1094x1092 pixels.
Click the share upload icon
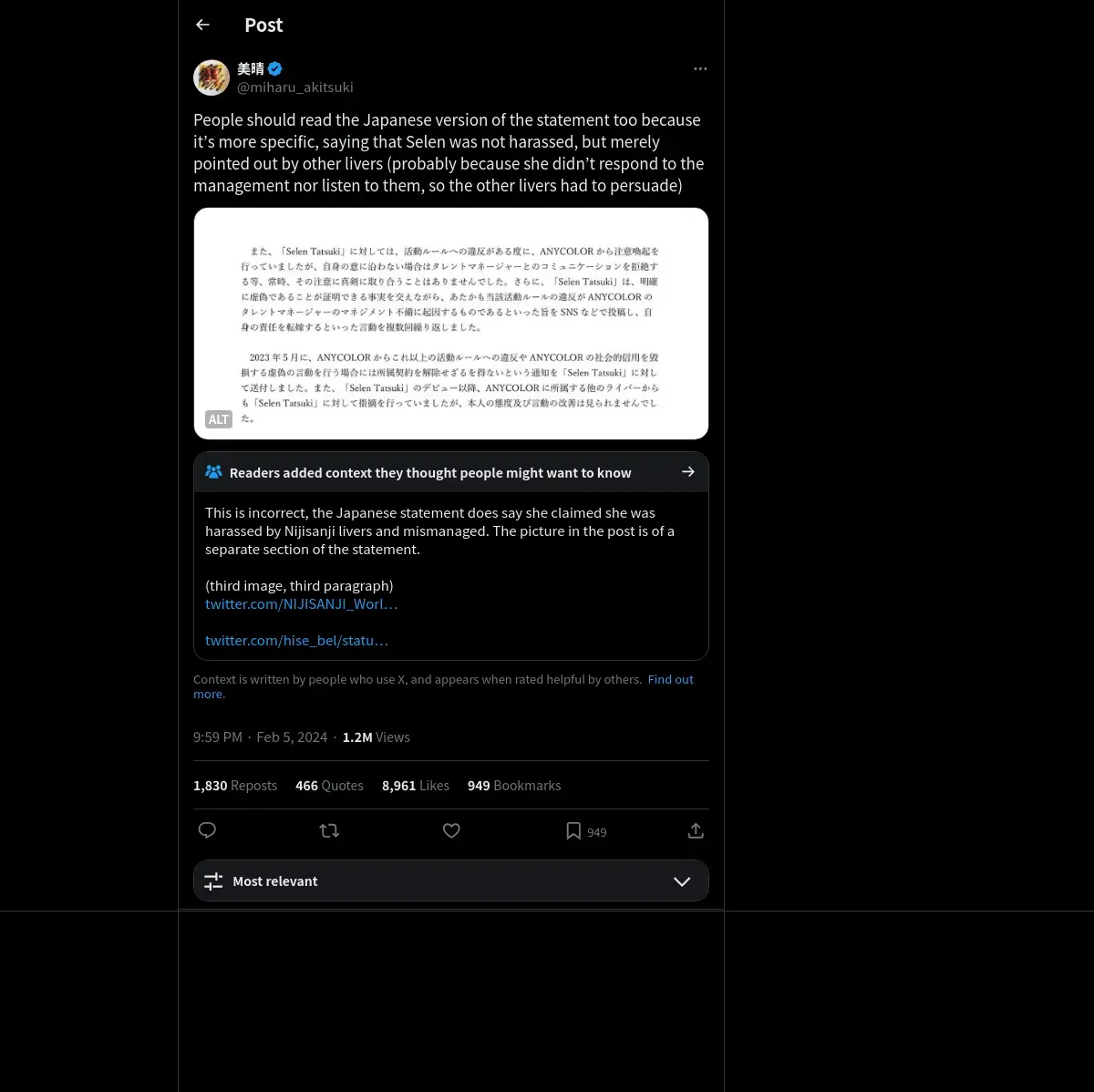click(x=696, y=830)
